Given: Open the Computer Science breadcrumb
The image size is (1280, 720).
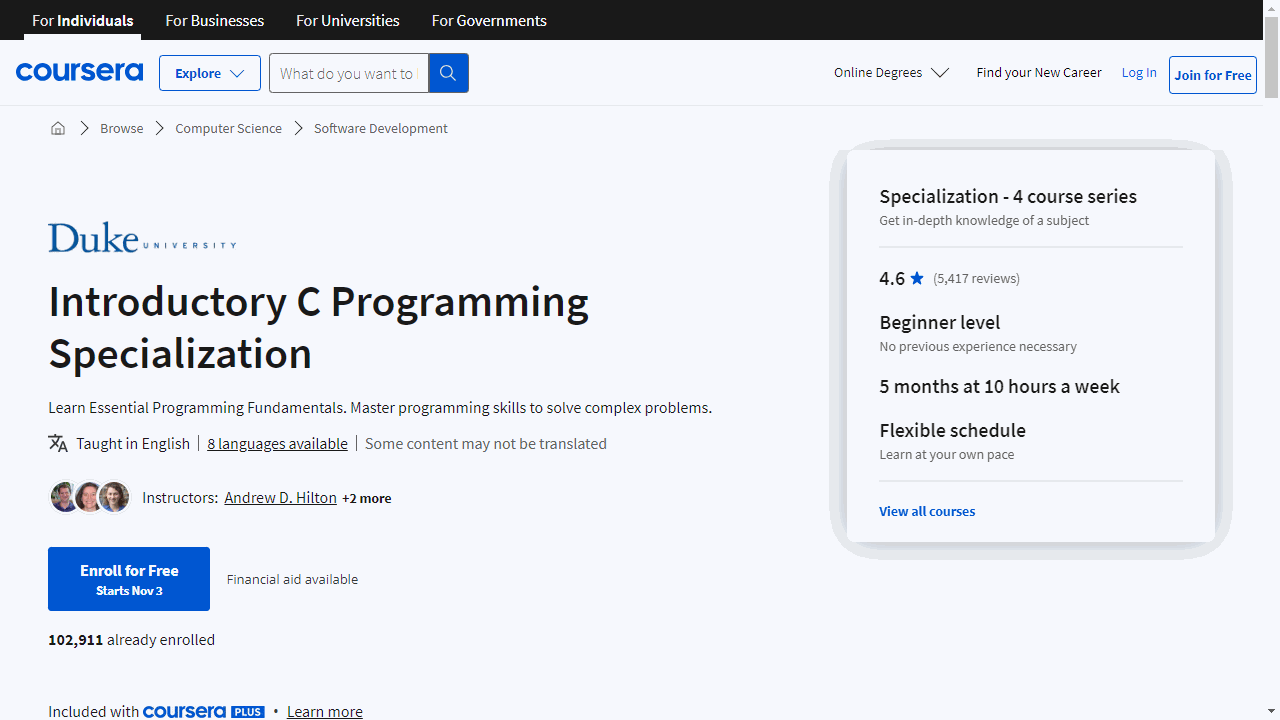Looking at the screenshot, I should pyautogui.click(x=228, y=128).
